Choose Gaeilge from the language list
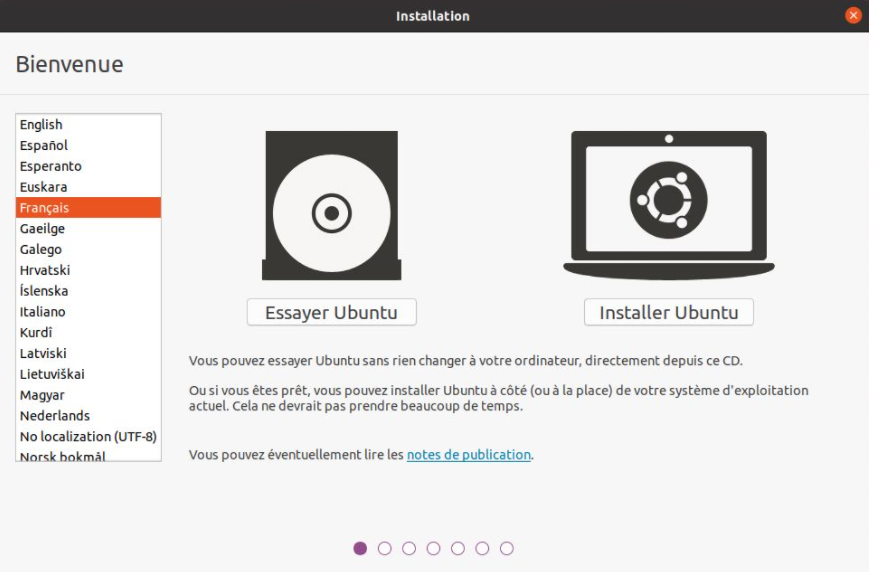869x572 pixels. coord(88,228)
